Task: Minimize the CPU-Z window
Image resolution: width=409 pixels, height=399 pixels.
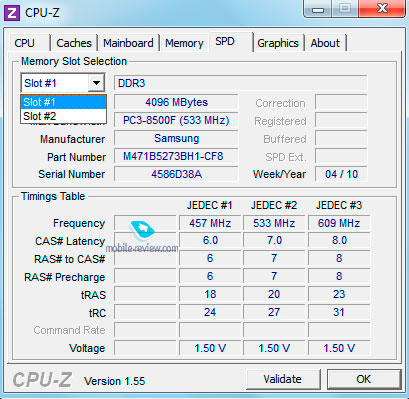Action: coord(318,9)
